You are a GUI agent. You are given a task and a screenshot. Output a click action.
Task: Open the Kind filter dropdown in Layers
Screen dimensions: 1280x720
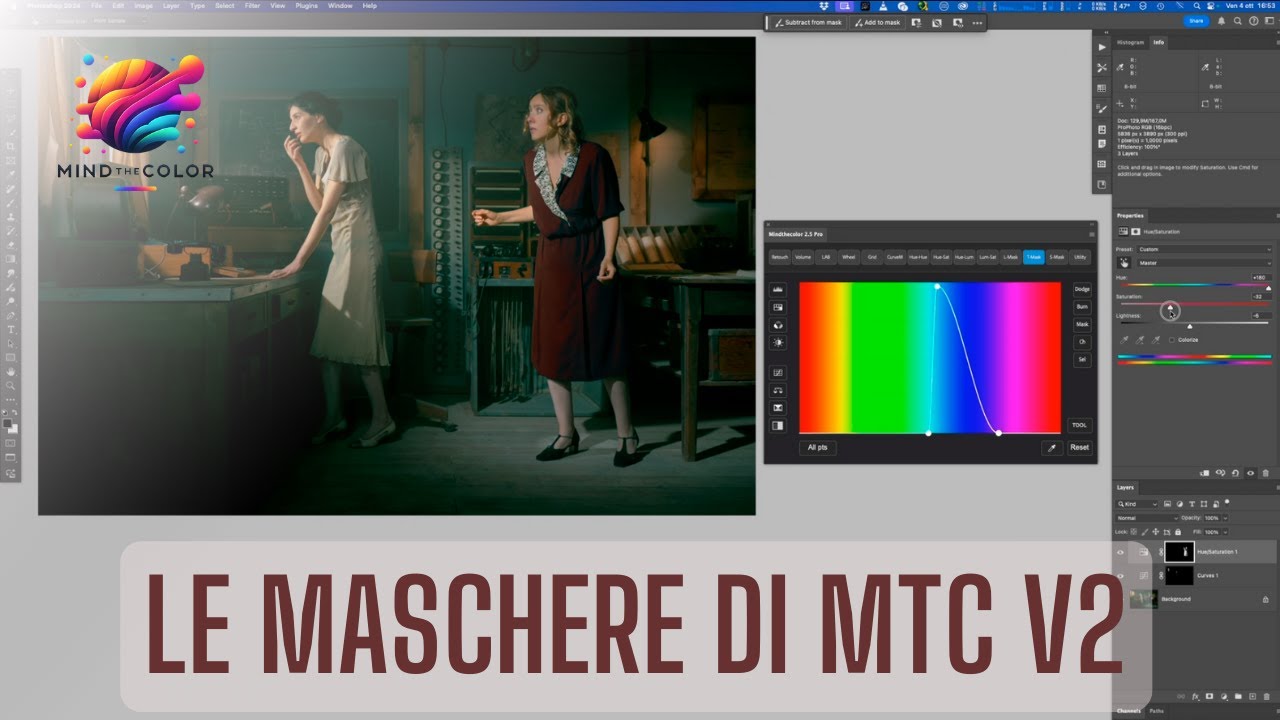click(1138, 504)
